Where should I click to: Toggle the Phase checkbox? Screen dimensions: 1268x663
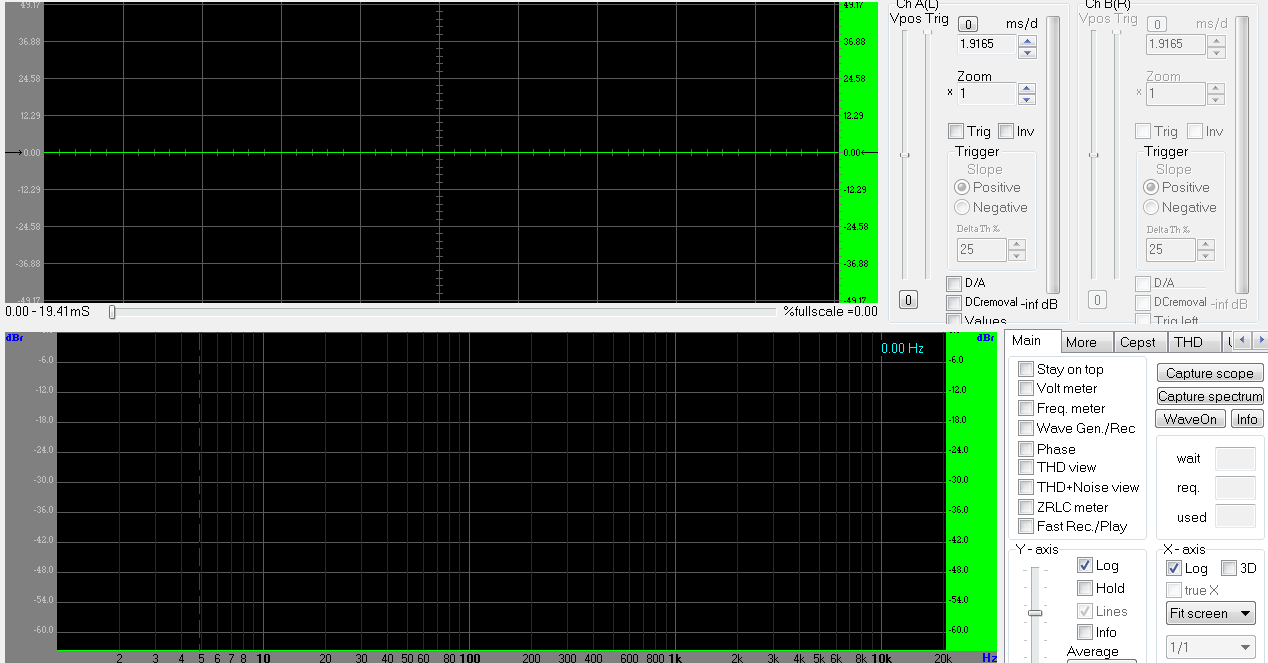tap(1026, 449)
